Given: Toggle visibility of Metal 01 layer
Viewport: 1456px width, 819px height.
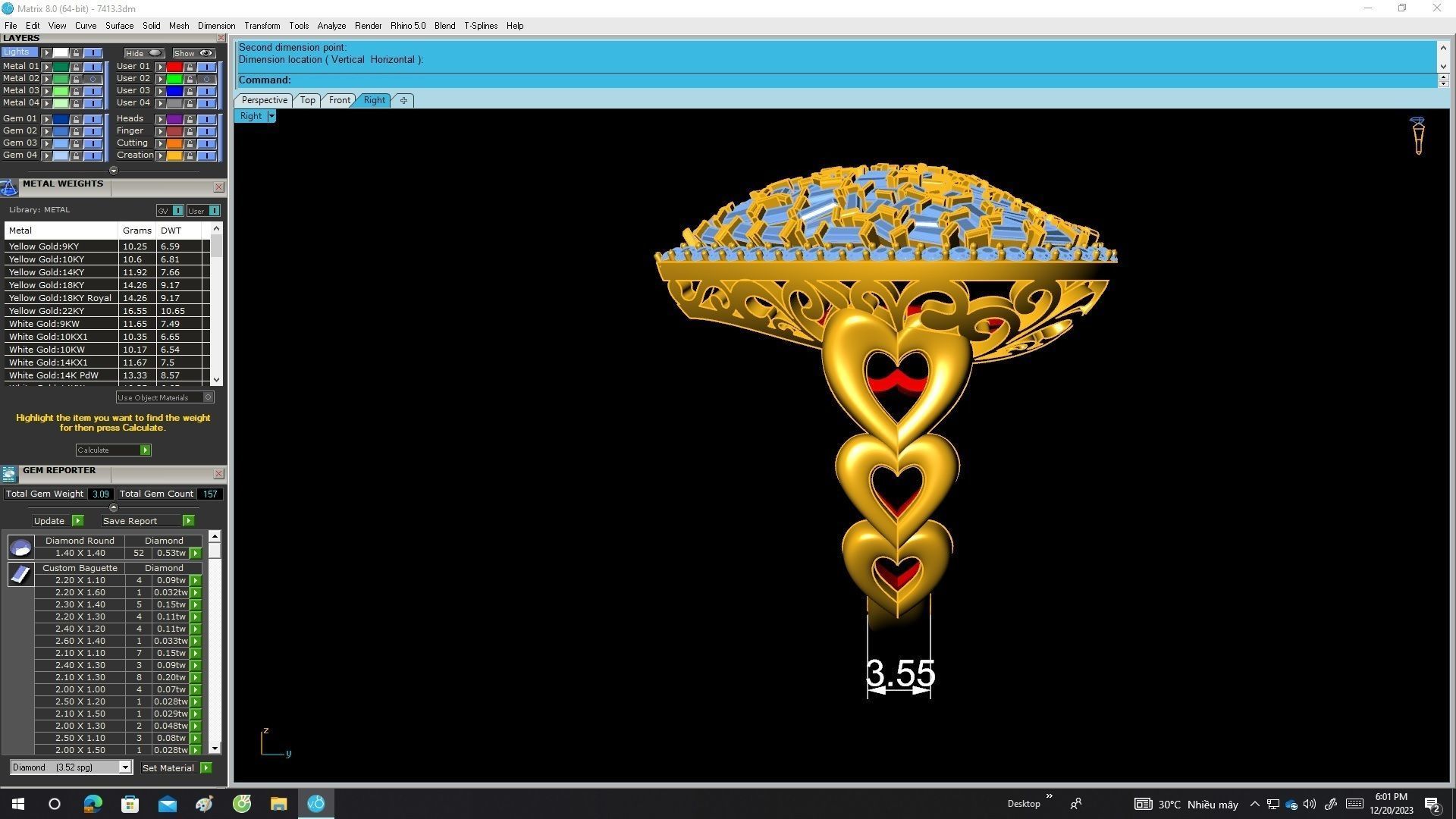Looking at the screenshot, I should pos(93,67).
